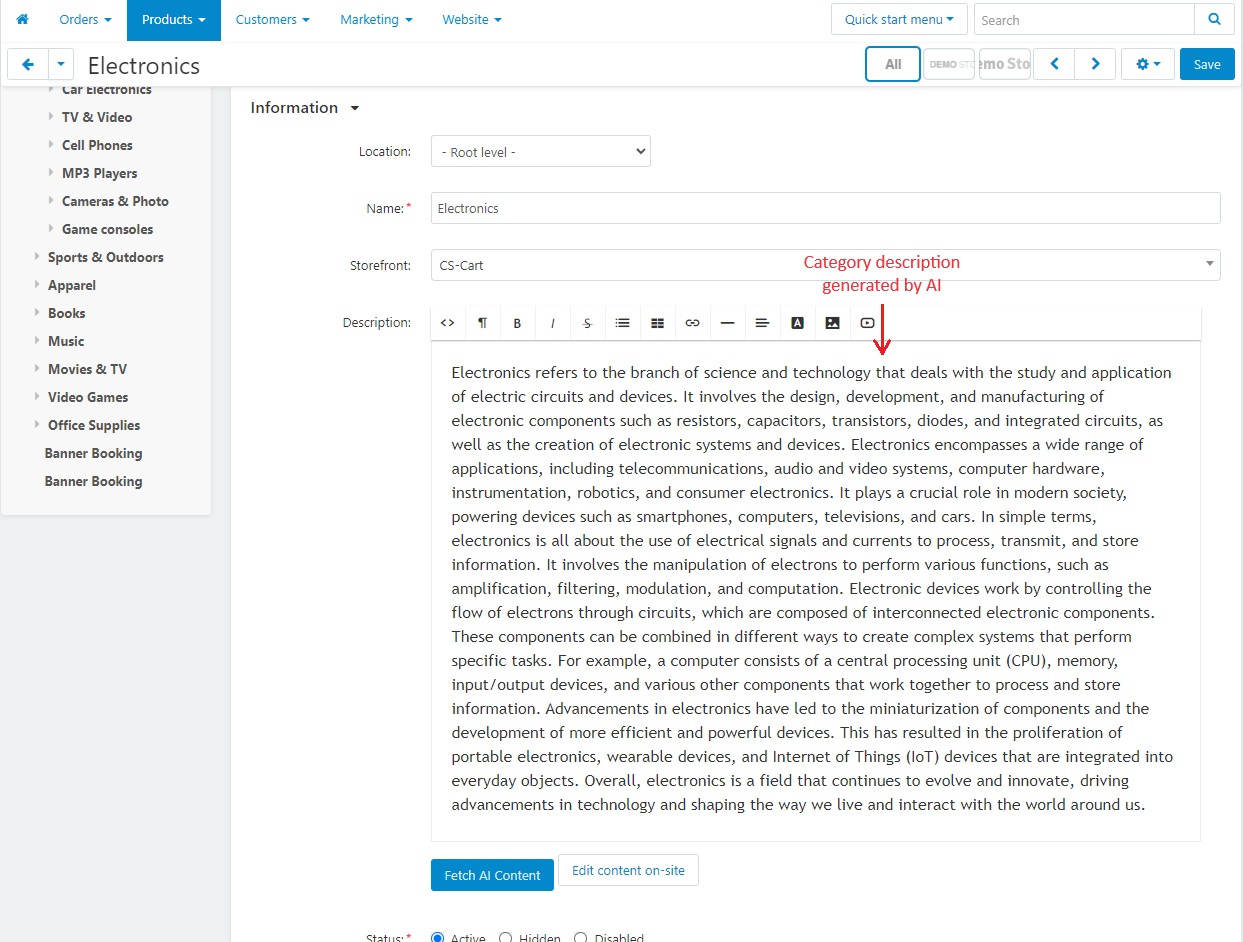Viewport: 1243px width, 942px height.
Task: Click inside the description text area
Action: [x=816, y=590]
